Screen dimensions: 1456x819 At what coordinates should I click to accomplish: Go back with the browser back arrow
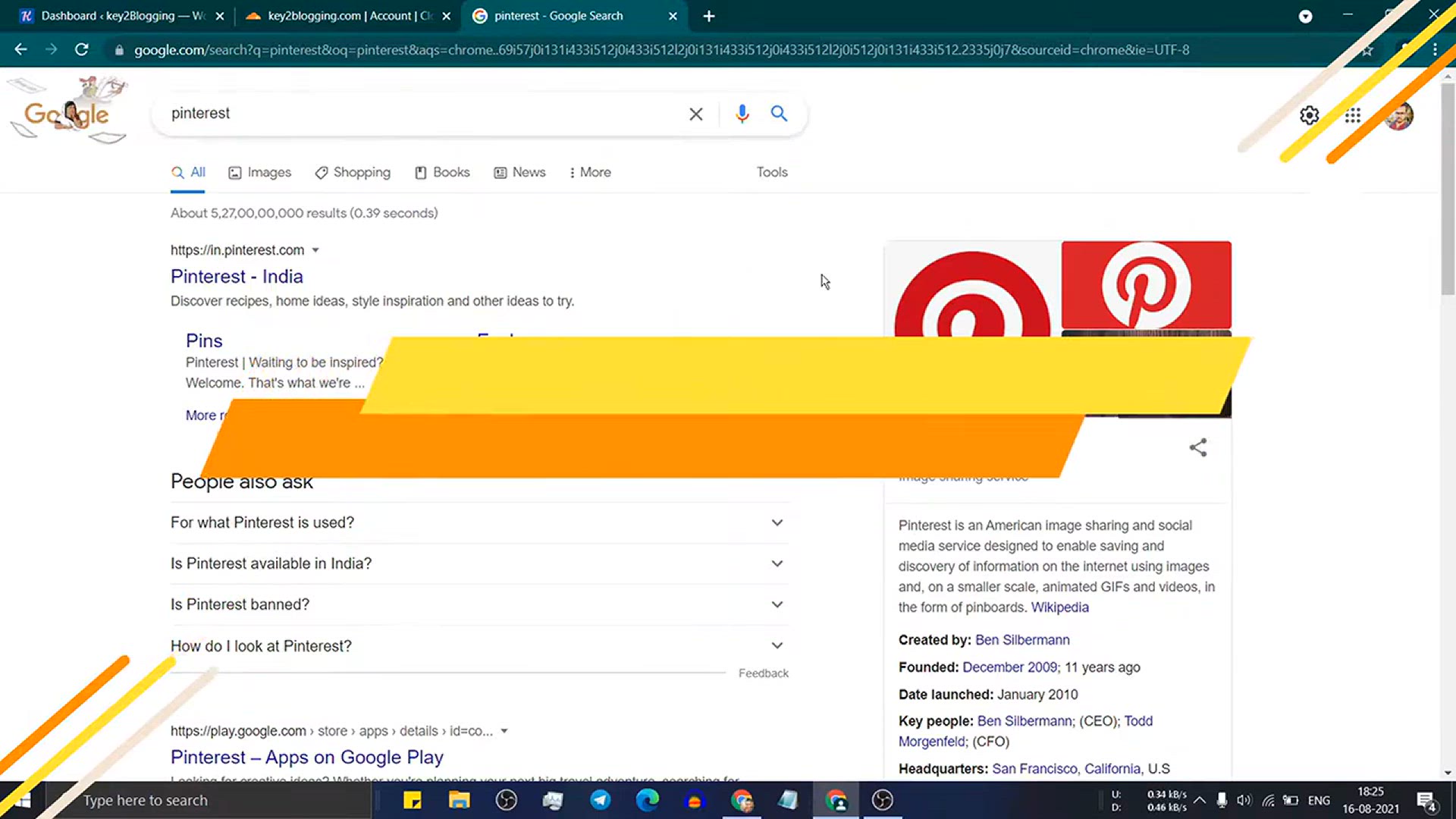click(x=20, y=49)
